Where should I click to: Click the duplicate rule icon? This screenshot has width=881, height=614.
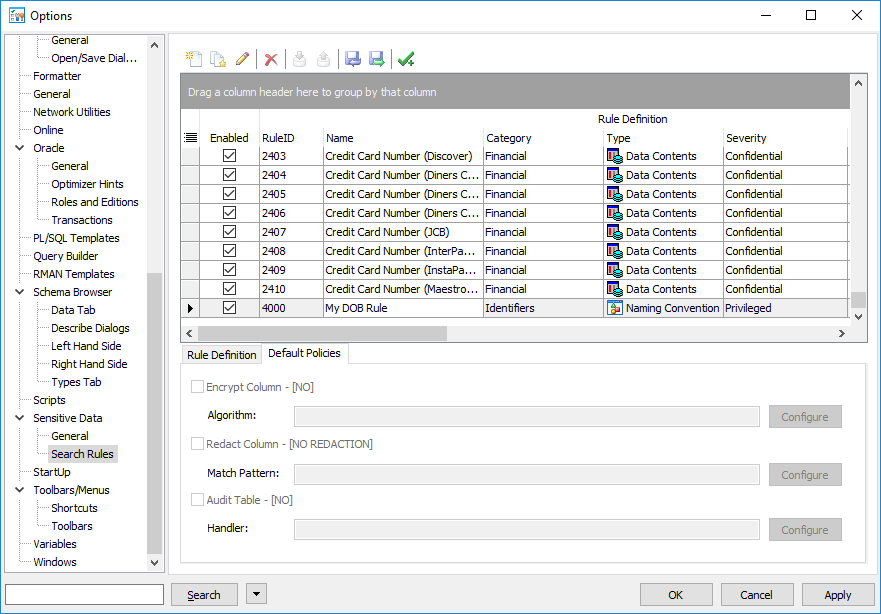coord(218,58)
